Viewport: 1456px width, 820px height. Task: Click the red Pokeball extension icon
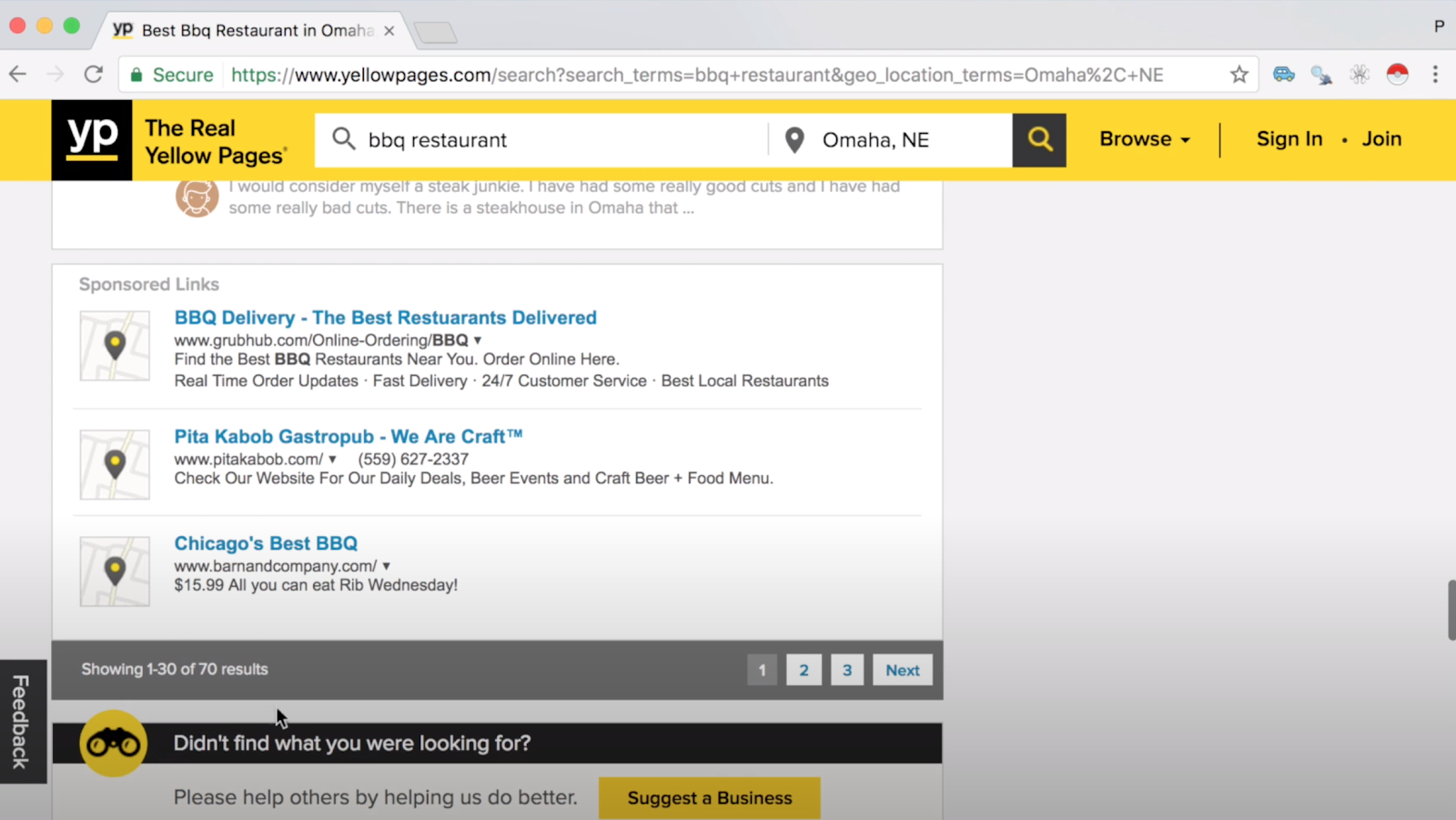[1397, 75]
